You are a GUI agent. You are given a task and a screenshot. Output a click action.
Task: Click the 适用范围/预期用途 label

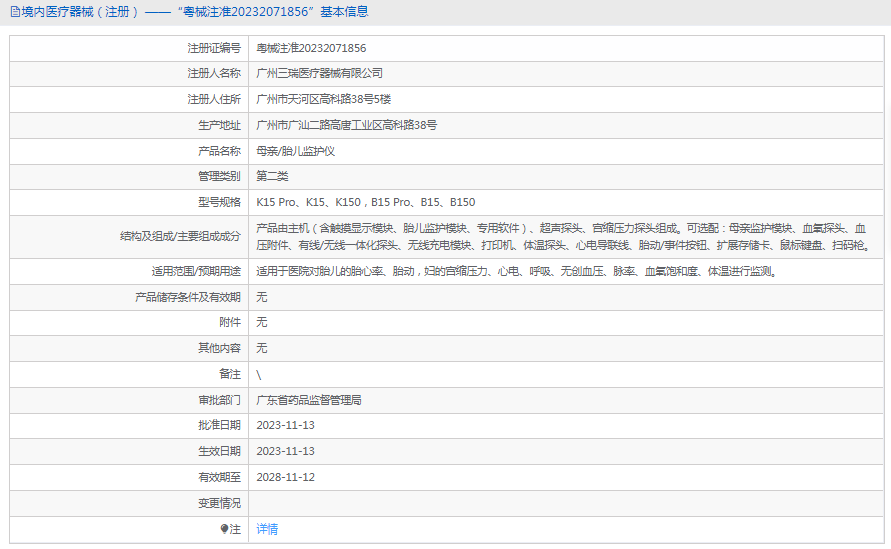coord(196,271)
